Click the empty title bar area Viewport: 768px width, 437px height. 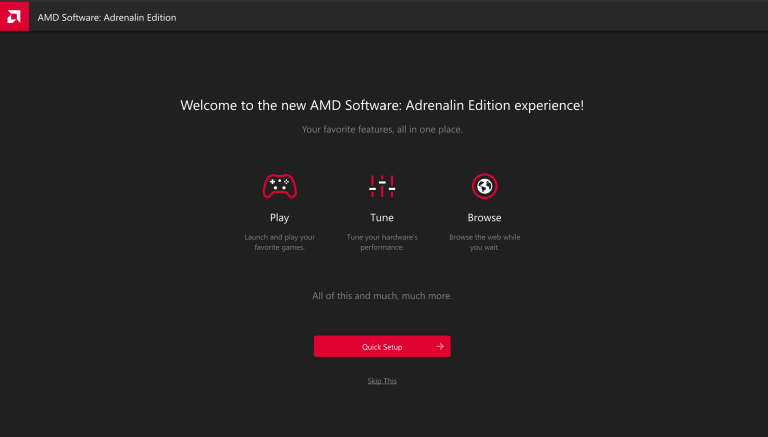470,17
